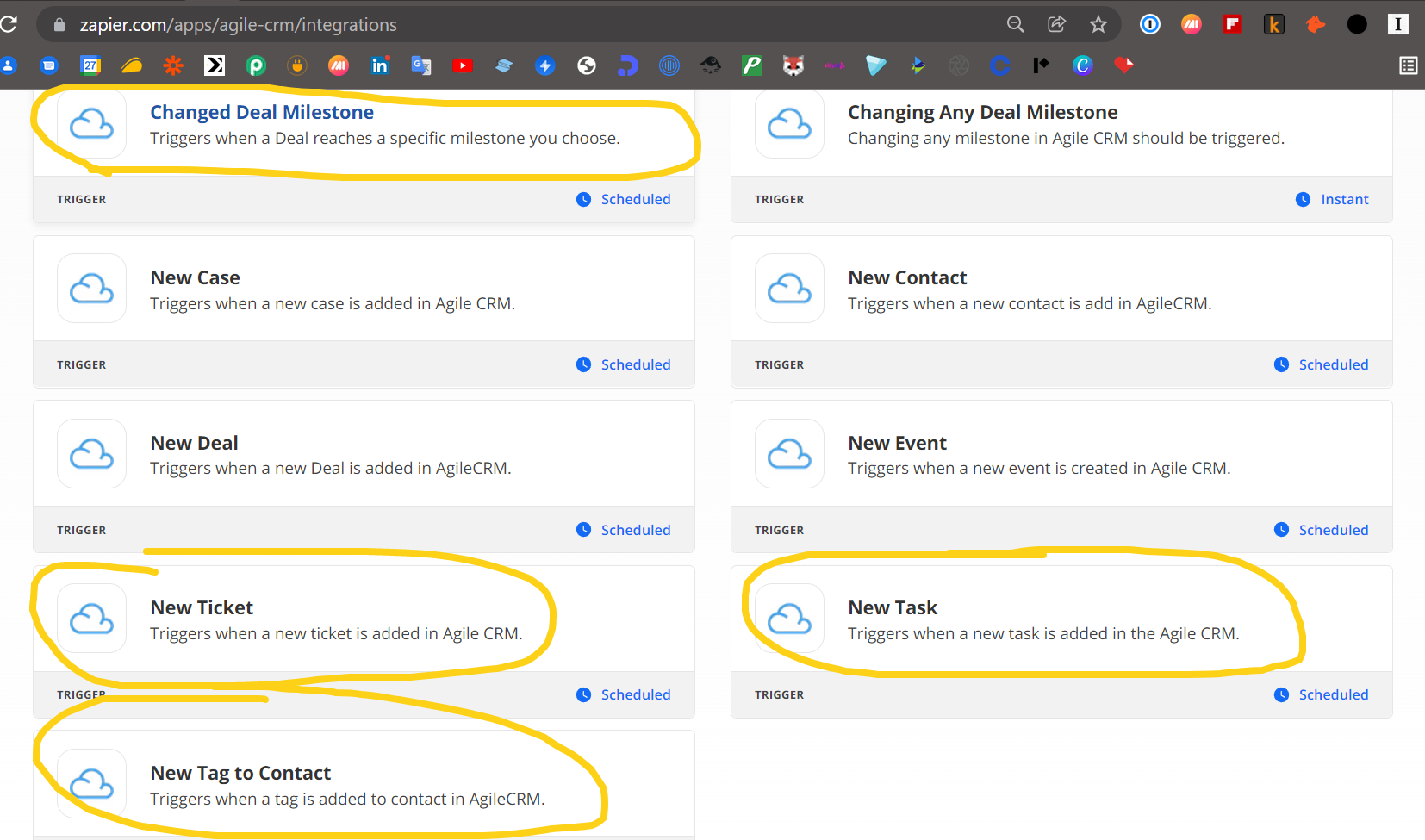Open the Google Translate bookmark
The image size is (1425, 840).
coord(421,65)
